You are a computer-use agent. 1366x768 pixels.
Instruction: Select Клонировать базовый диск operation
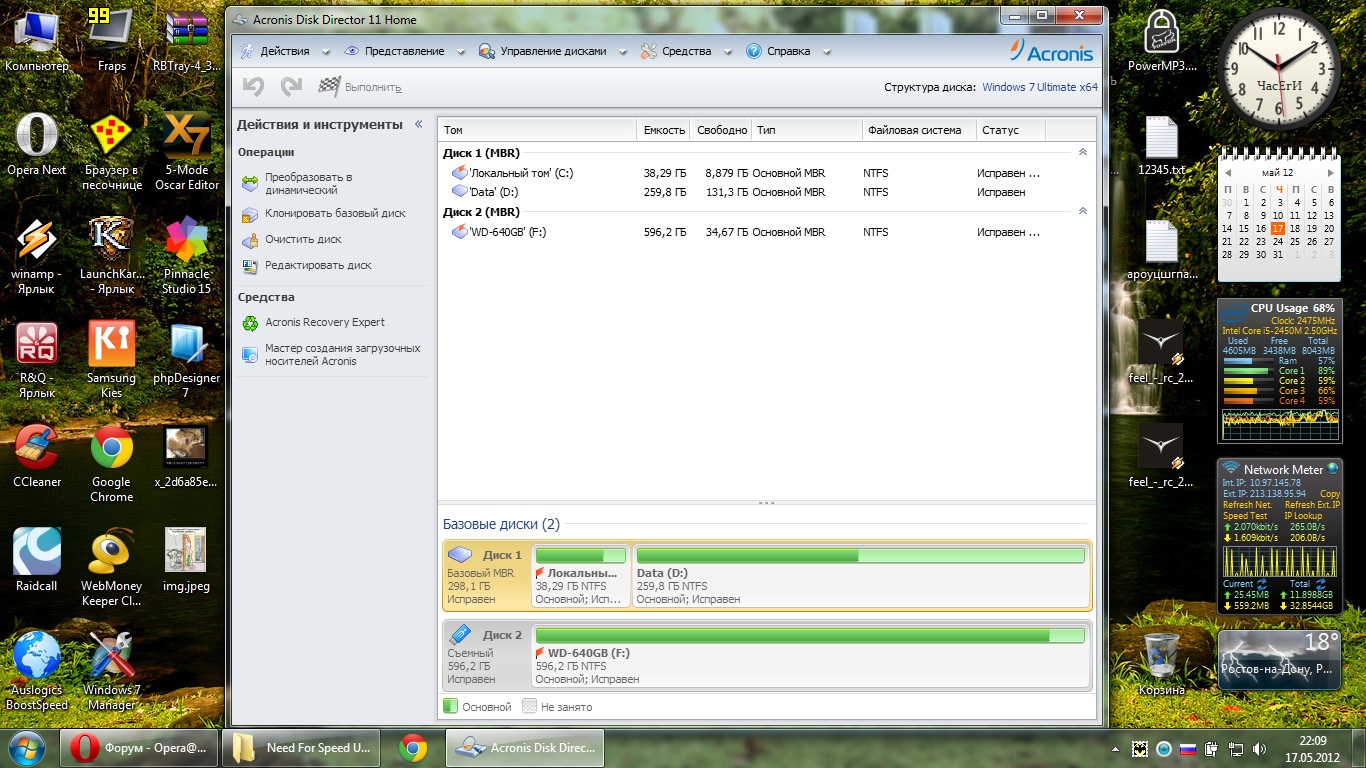pyautogui.click(x=334, y=213)
